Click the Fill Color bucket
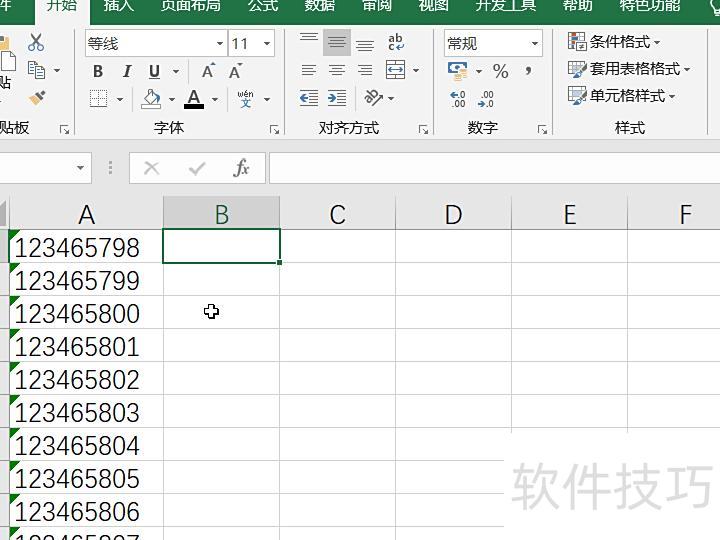This screenshot has height=540, width=720. click(151, 98)
